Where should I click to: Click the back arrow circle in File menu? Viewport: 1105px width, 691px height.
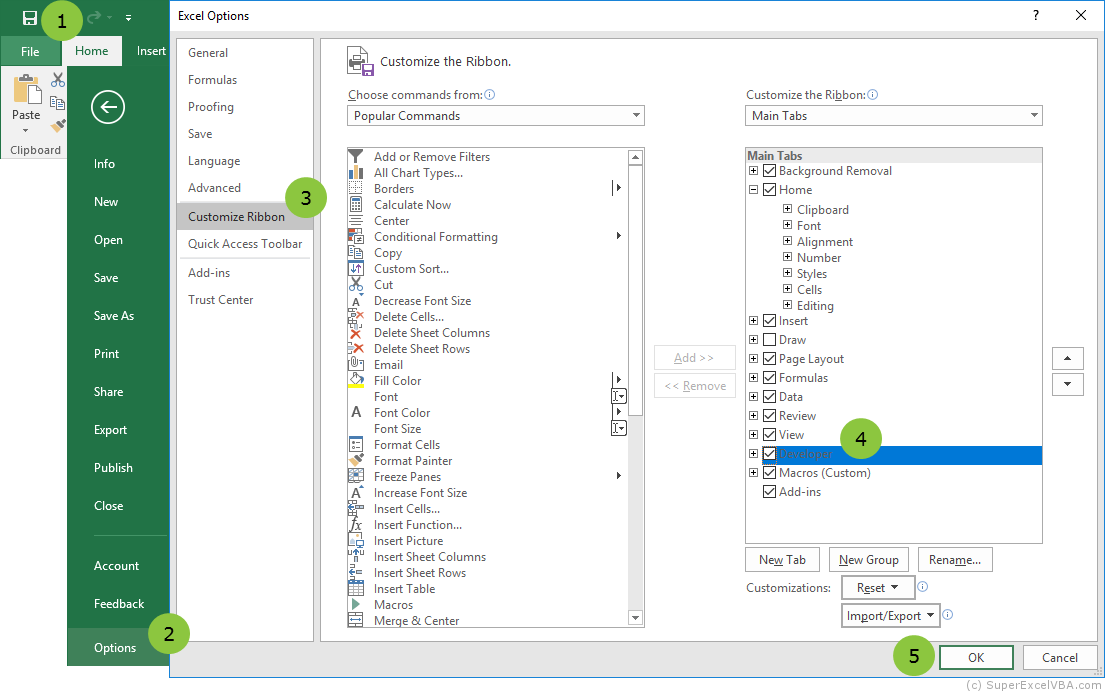(x=108, y=107)
